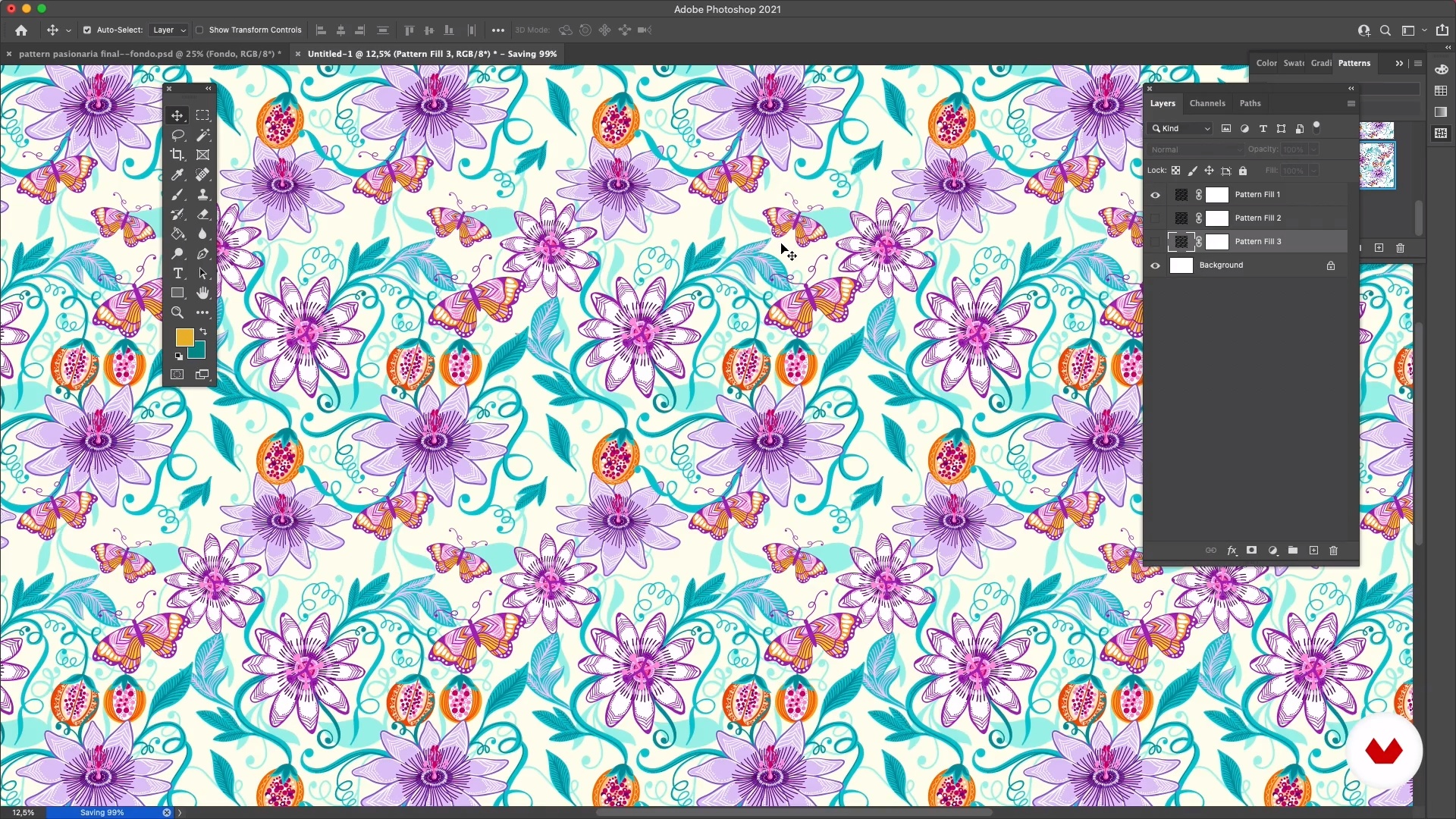Show the Pattern Fill 2 layer
This screenshot has height=819, width=1456.
click(1155, 218)
